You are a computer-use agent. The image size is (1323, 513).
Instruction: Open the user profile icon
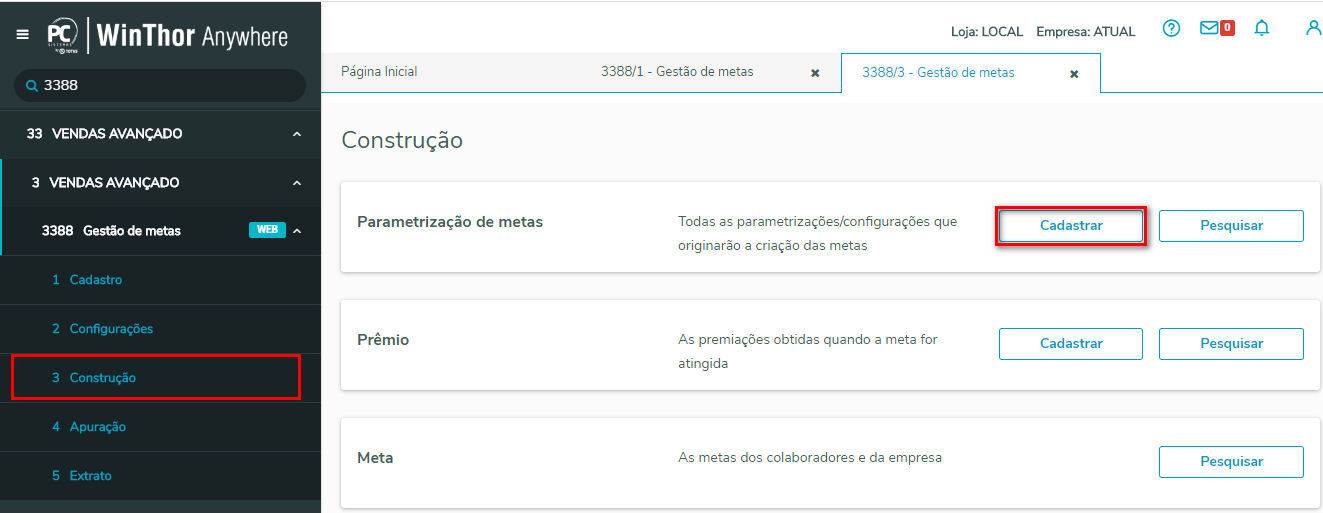(1313, 29)
